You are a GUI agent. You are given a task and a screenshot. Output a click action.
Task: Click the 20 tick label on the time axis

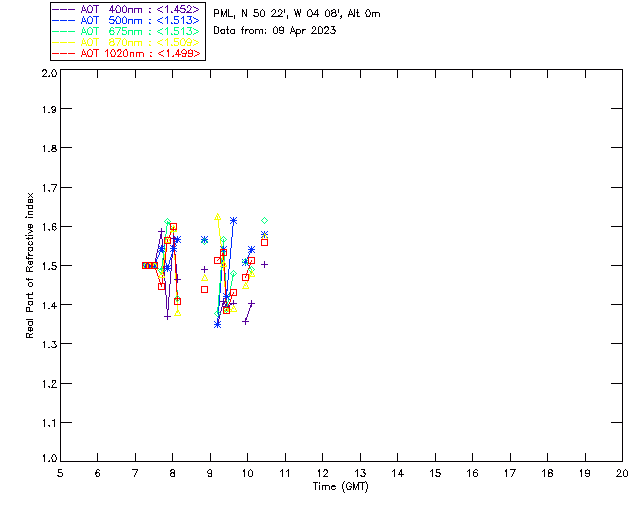622,473
